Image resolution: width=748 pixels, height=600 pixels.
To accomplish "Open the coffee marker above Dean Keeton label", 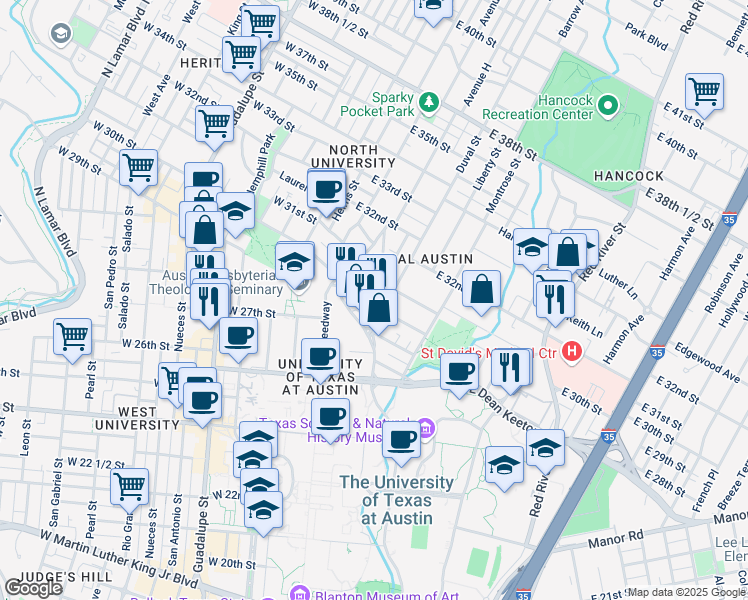I will [459, 372].
